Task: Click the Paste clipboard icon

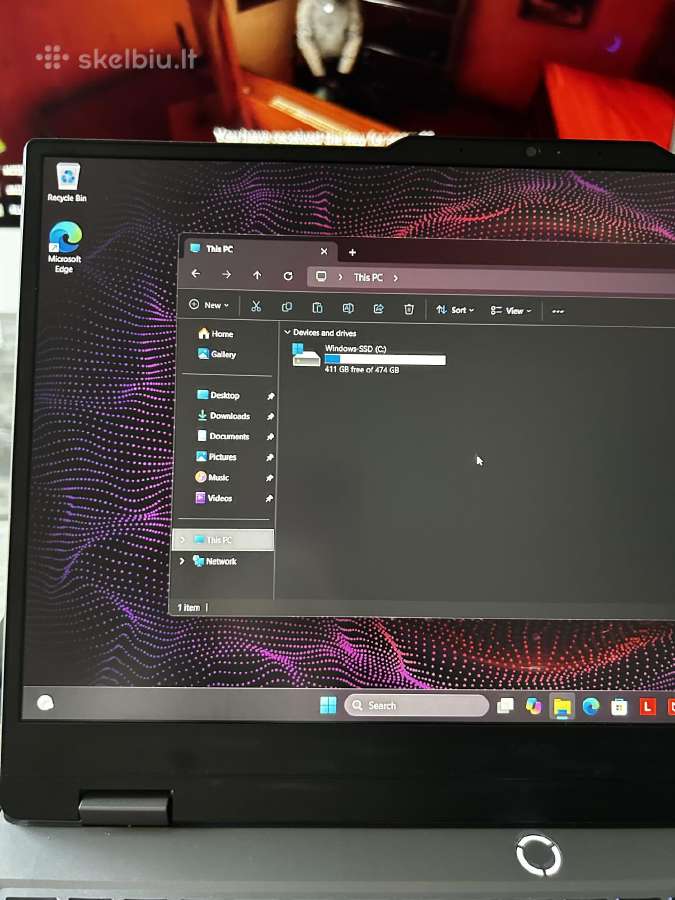Action: coord(317,308)
